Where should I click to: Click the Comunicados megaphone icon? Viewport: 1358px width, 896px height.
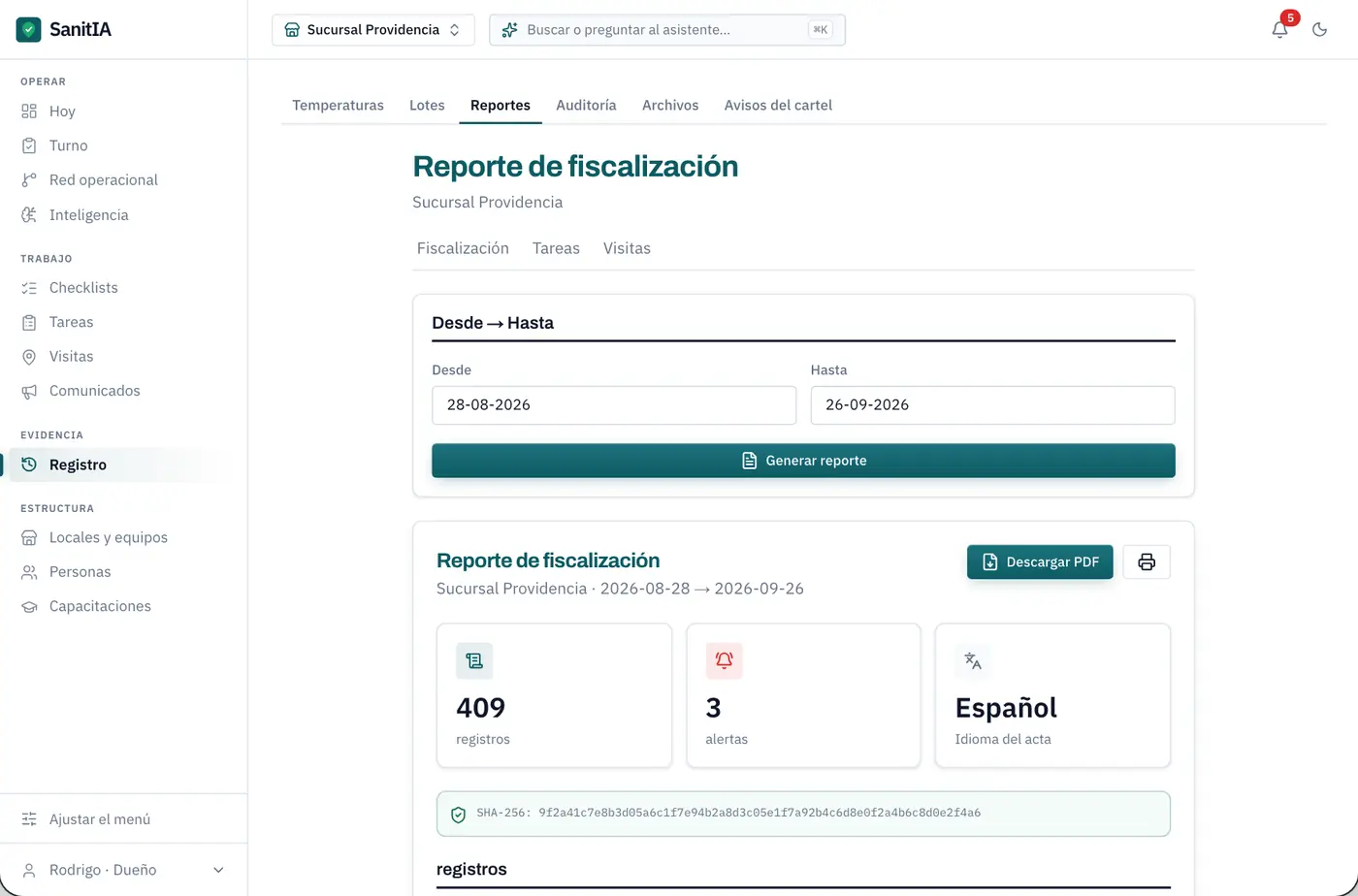pyautogui.click(x=29, y=391)
